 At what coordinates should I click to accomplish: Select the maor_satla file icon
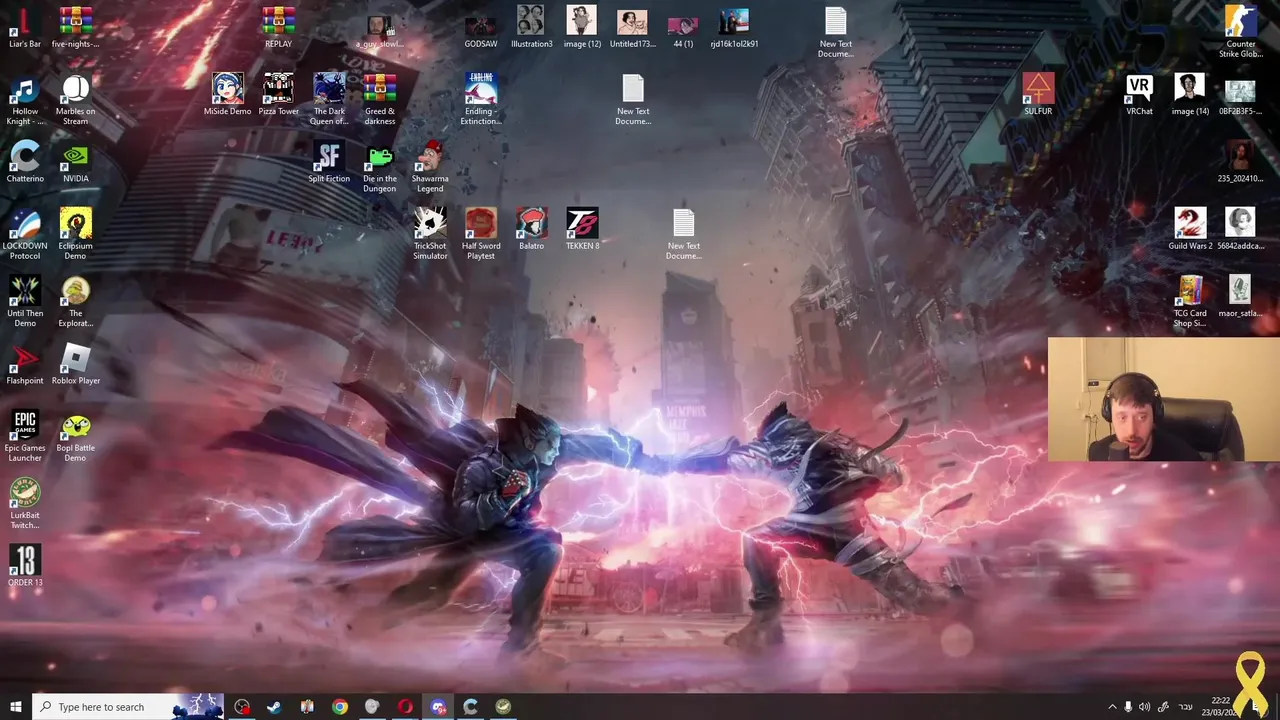coord(1240,295)
